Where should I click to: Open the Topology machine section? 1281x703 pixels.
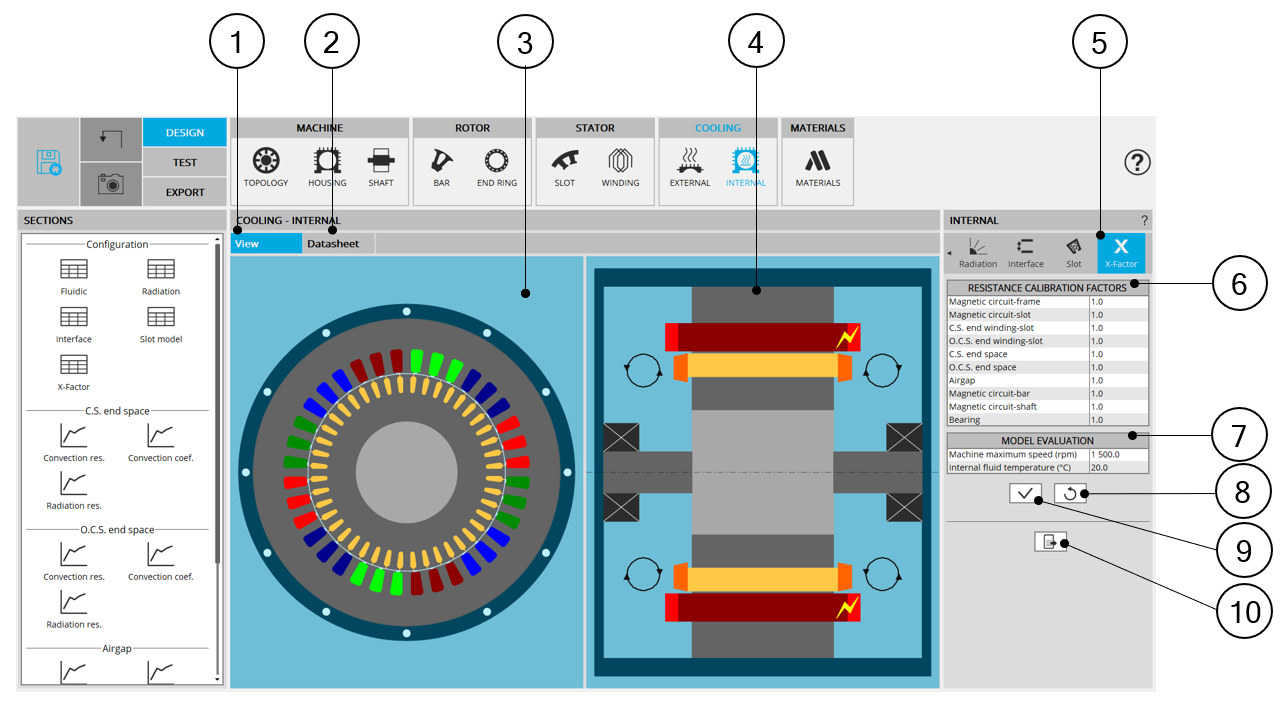[x=265, y=166]
